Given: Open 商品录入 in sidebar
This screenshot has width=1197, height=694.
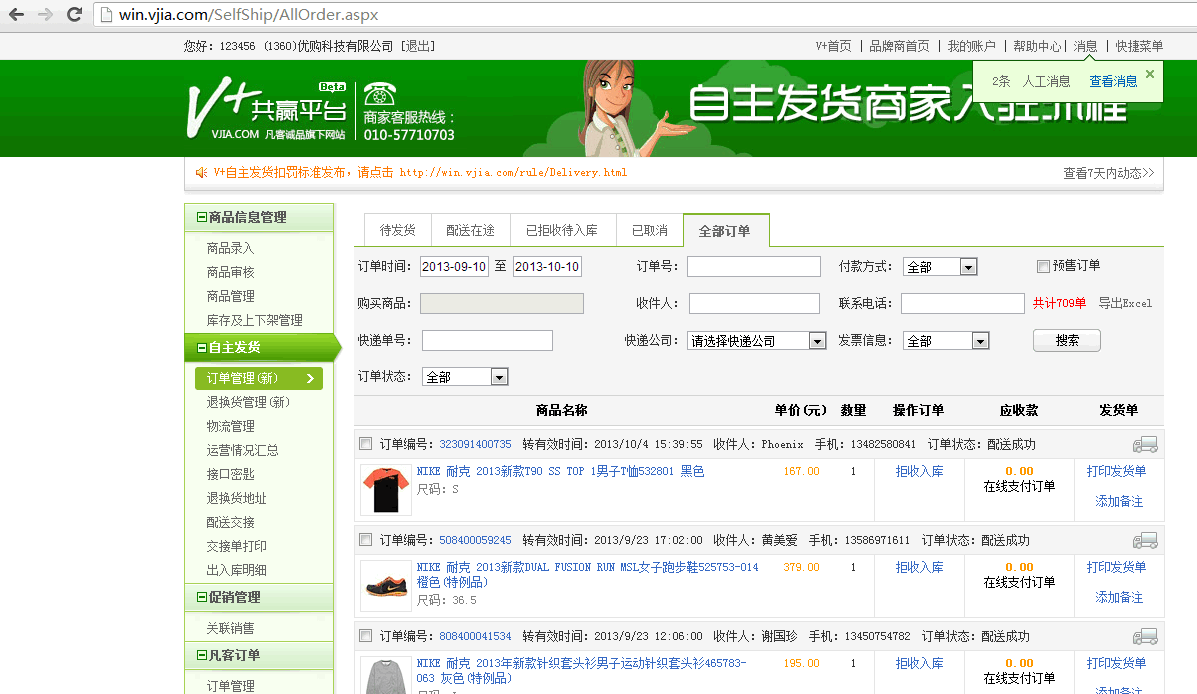Looking at the screenshot, I should tap(231, 248).
